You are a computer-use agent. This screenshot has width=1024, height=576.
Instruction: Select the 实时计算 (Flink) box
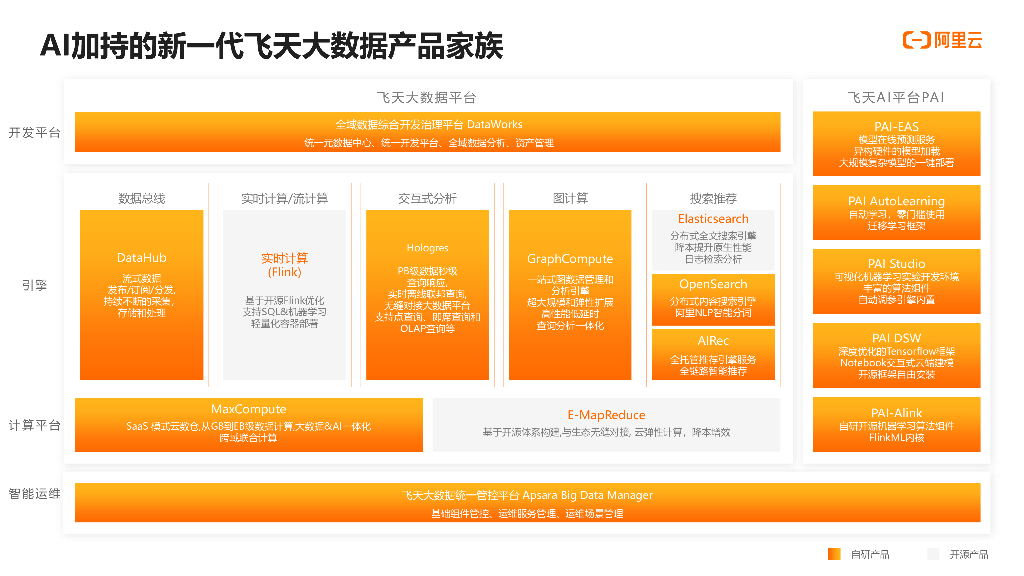pos(284,295)
